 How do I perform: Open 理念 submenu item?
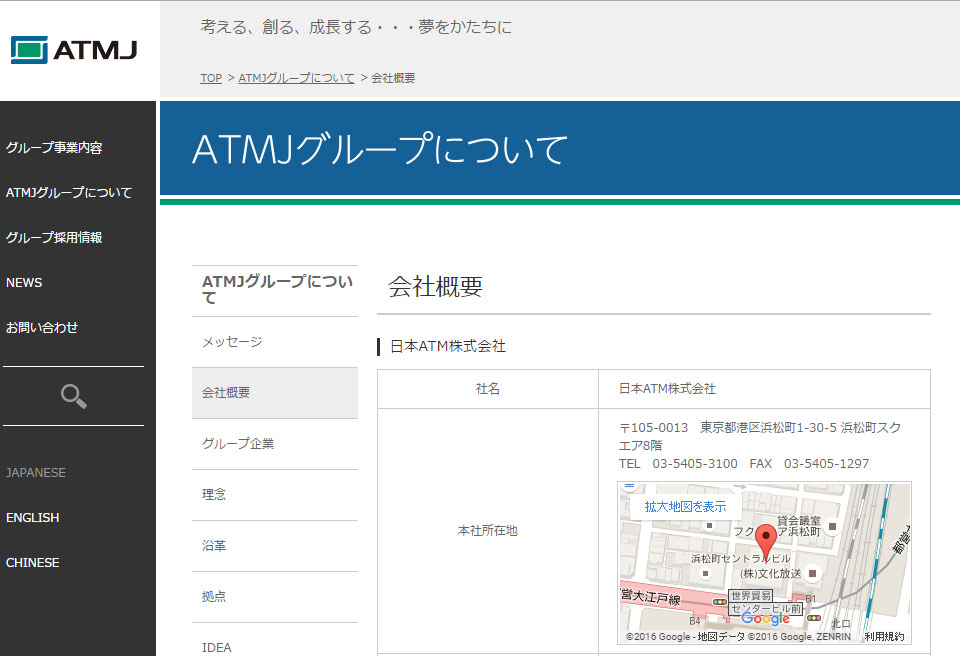[275, 495]
